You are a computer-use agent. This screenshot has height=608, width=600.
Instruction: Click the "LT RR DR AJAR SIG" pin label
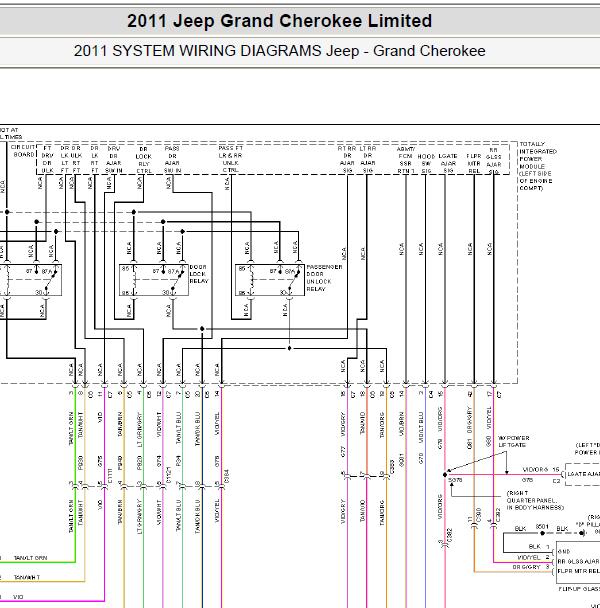[368, 159]
